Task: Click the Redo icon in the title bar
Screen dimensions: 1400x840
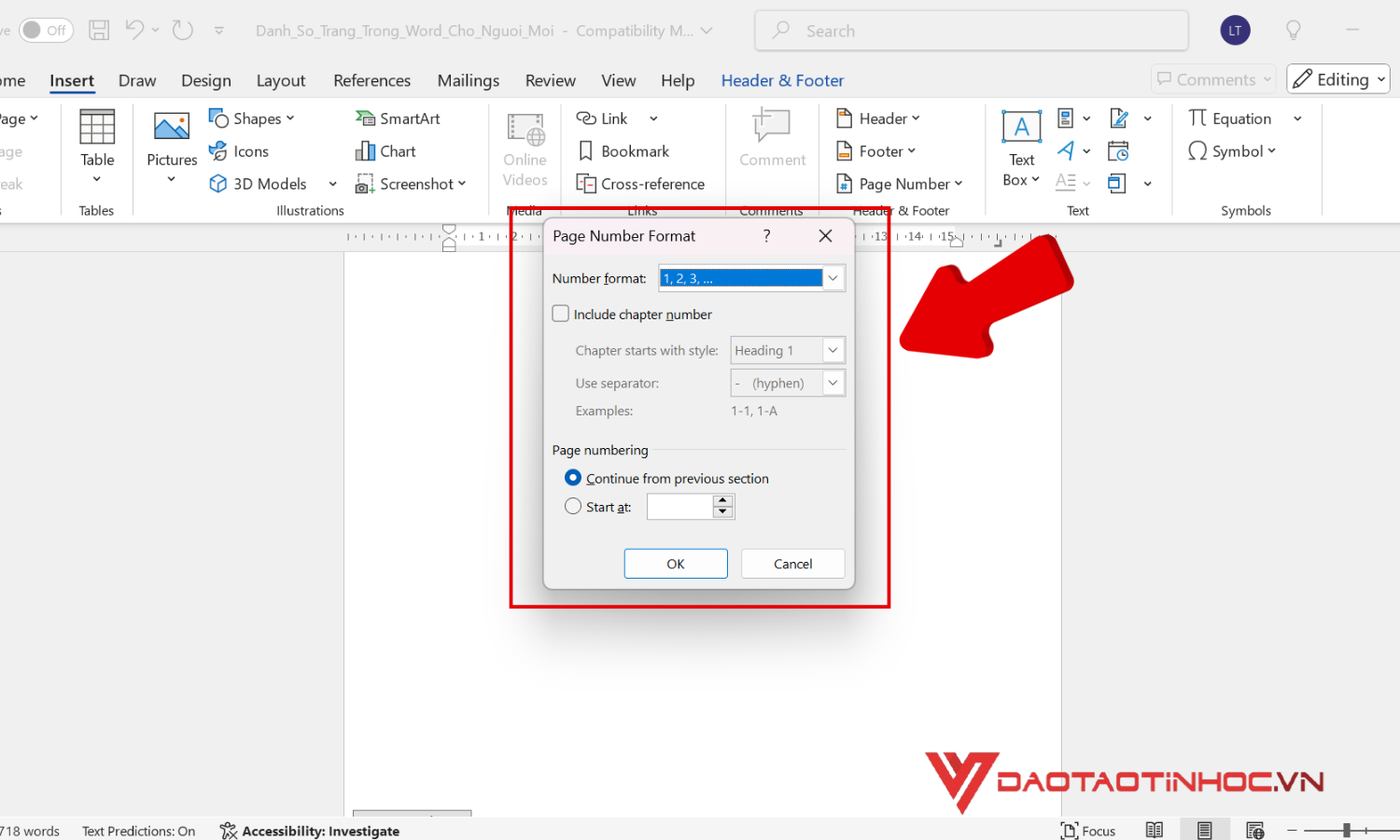Action: pos(183,30)
